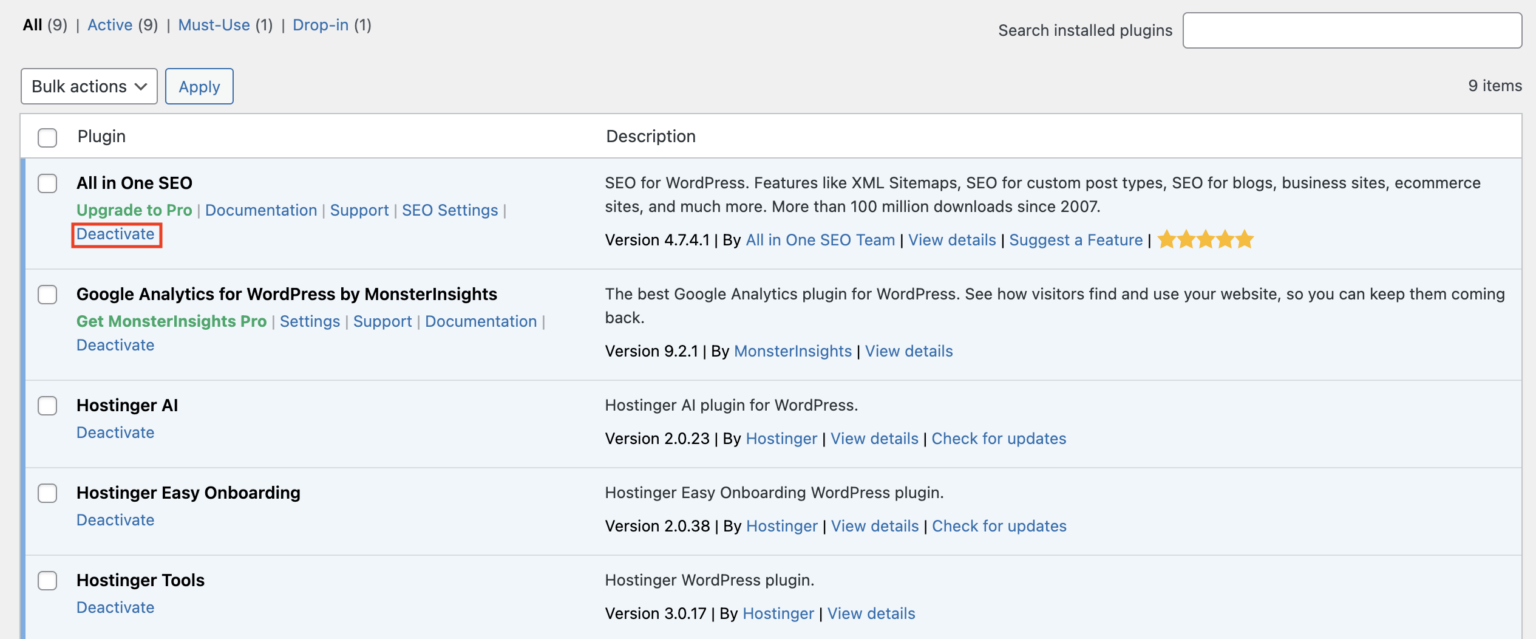Switch to the Must-Use plugins view
This screenshot has height=639, width=1536.
pyautogui.click(x=214, y=24)
